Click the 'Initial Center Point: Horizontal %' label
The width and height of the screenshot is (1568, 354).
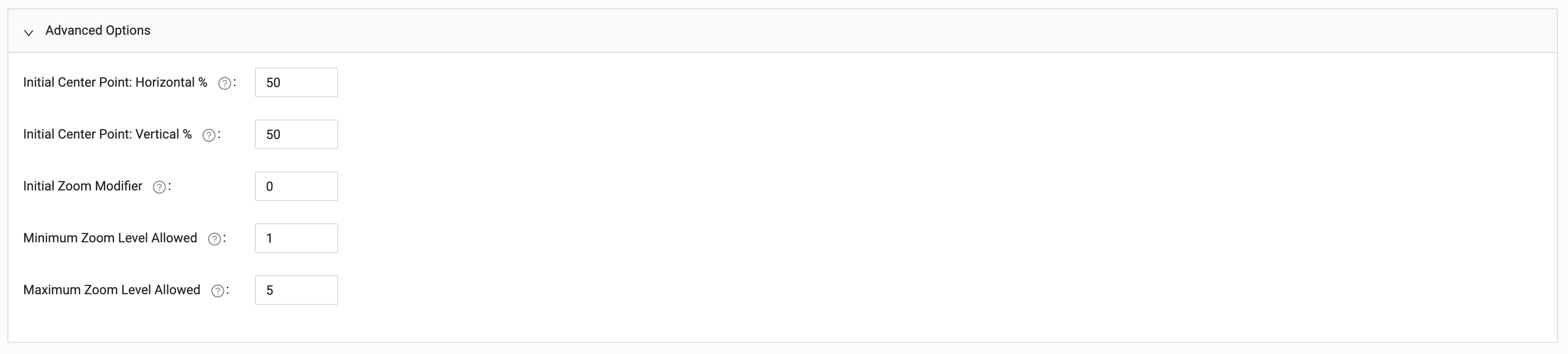coord(115,83)
